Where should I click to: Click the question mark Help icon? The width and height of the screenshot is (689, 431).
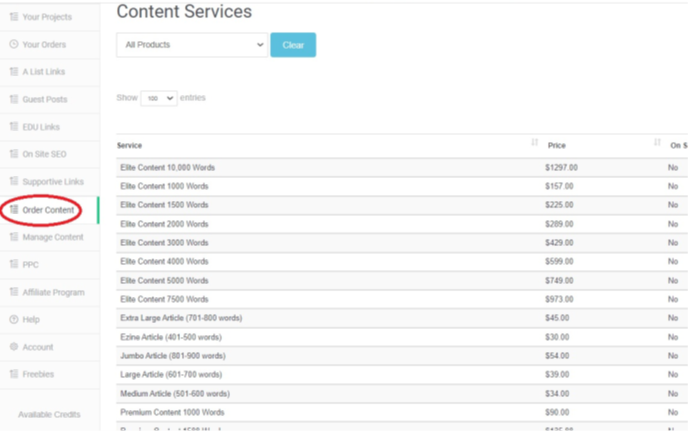[13, 319]
